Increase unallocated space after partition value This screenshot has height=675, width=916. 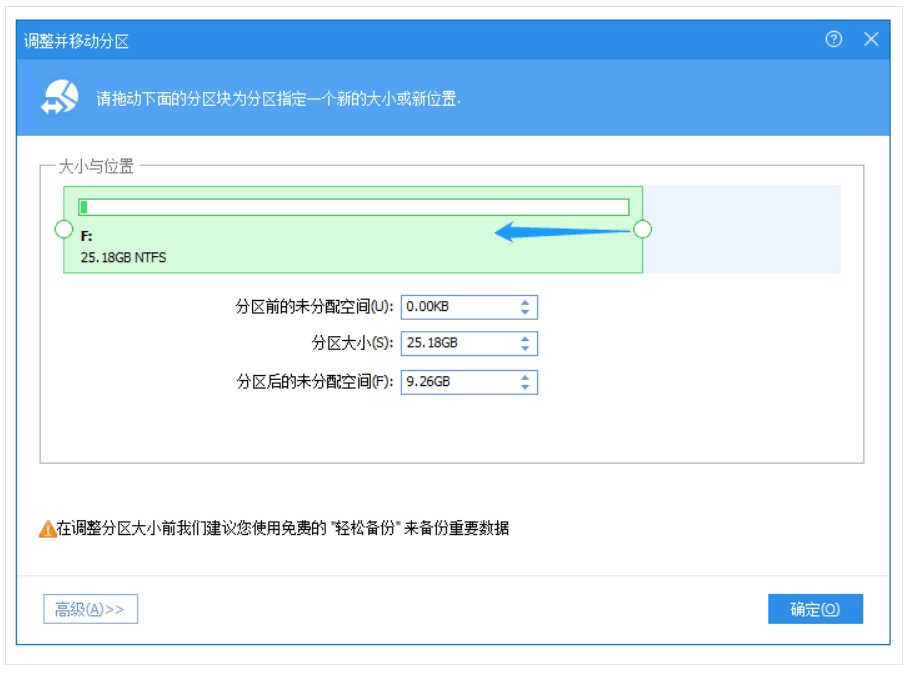[x=525, y=377]
